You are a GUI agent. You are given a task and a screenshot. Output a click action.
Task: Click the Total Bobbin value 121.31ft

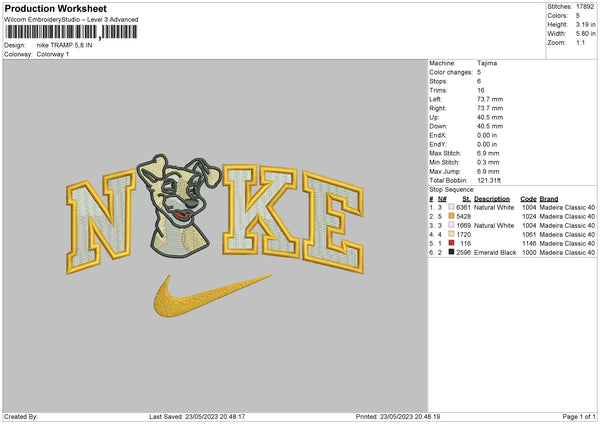click(489, 180)
